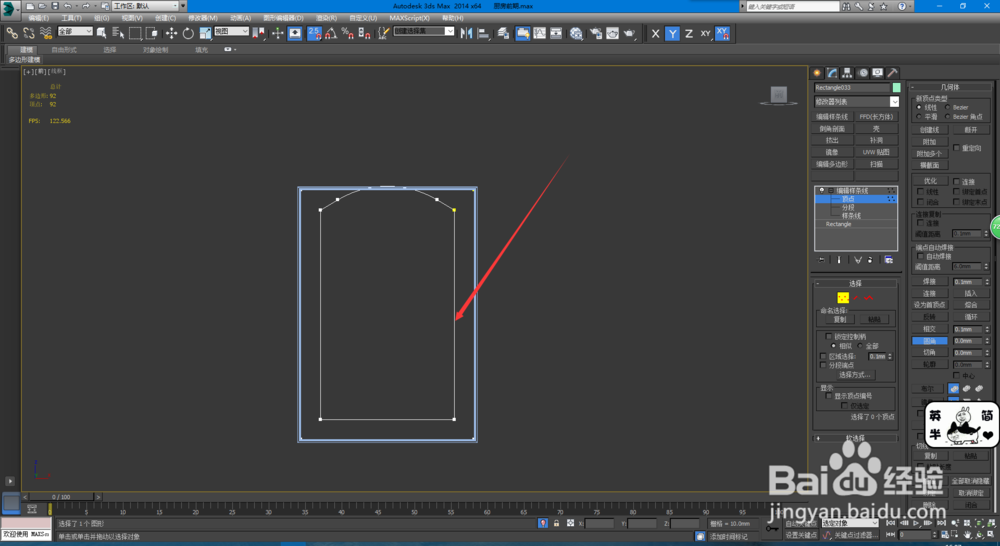Open the 修改器(M) menu
Screen dimensions: 1000x546
click(x=203, y=18)
